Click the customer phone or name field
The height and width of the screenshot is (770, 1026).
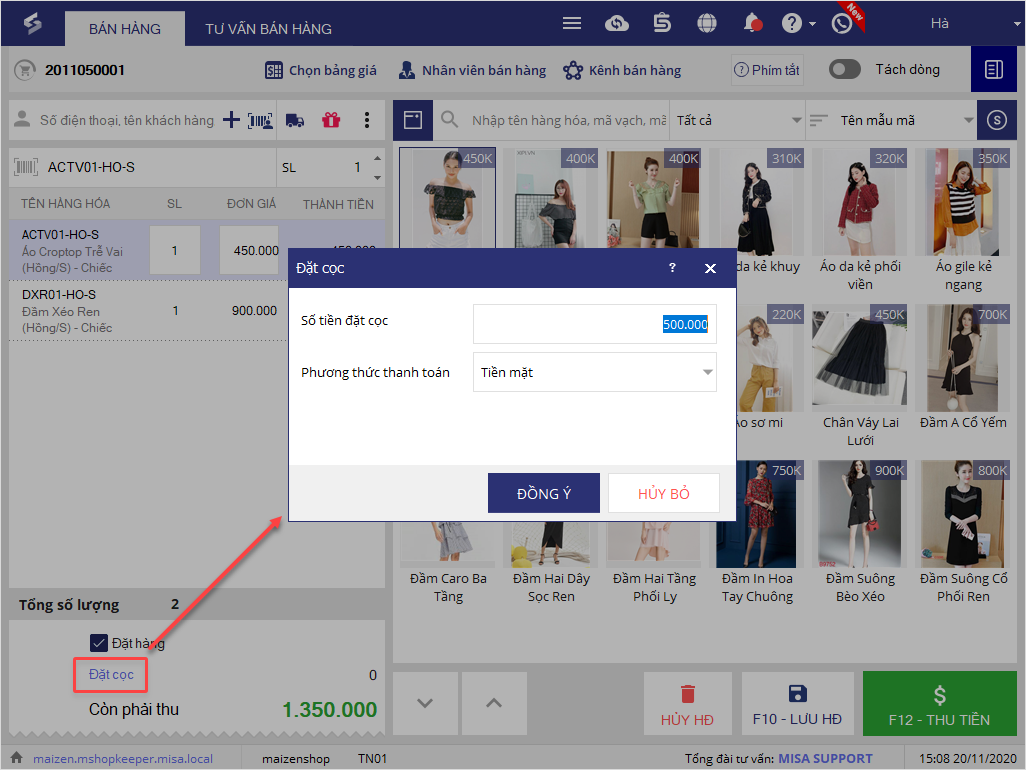pos(126,120)
